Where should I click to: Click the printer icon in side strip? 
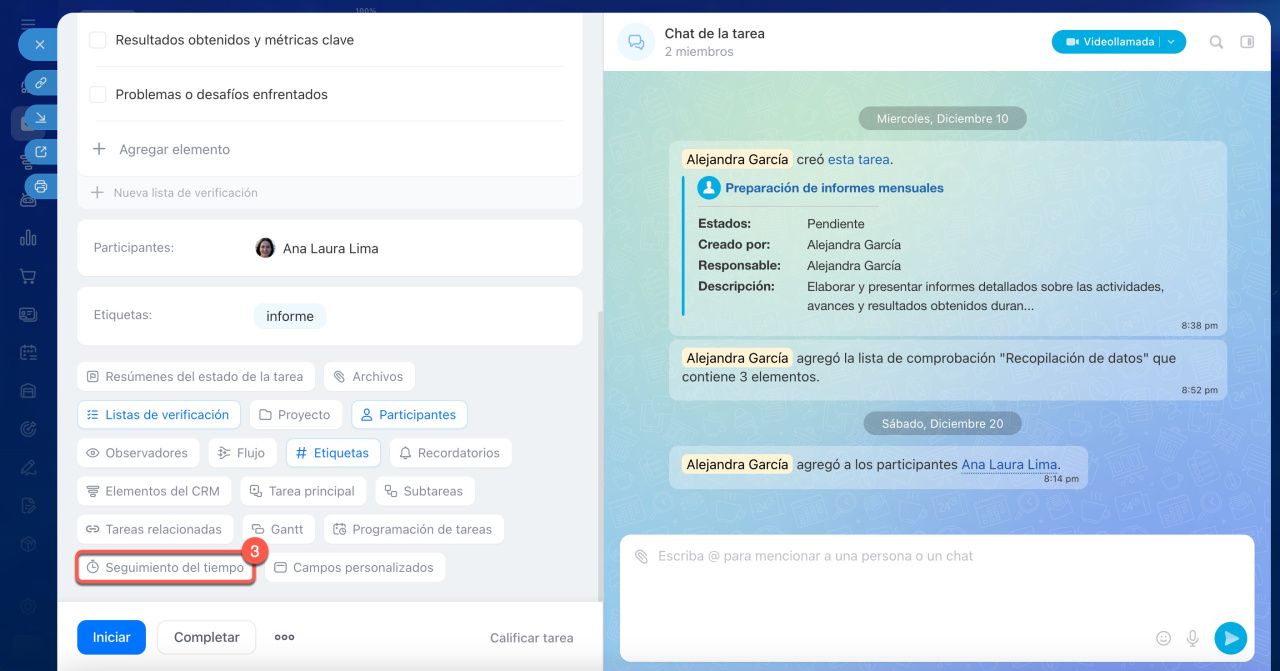tap(41, 186)
